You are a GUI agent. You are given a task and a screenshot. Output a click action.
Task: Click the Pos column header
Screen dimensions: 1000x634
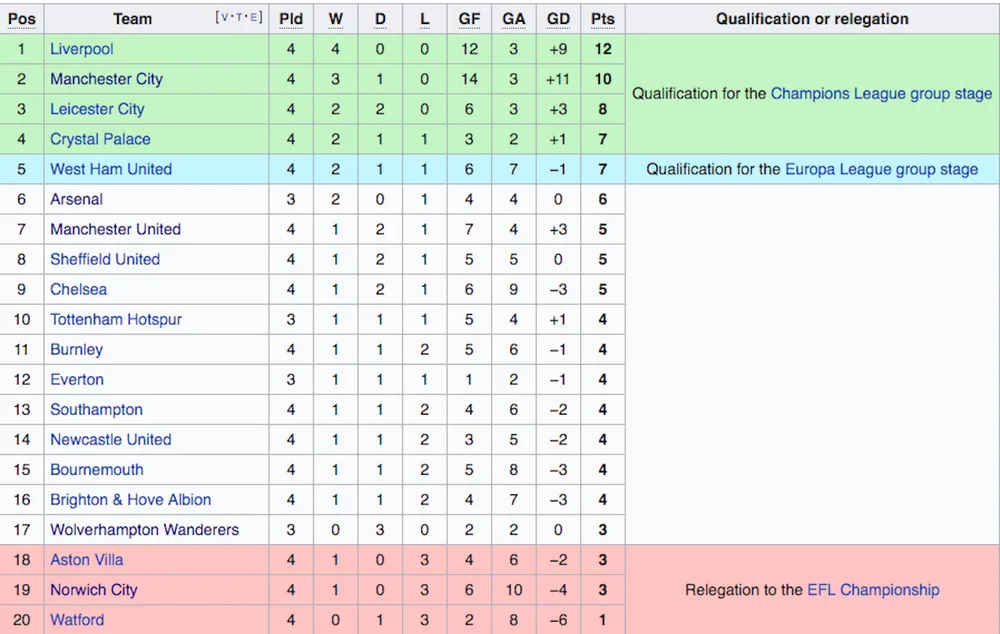pyautogui.click(x=22, y=19)
